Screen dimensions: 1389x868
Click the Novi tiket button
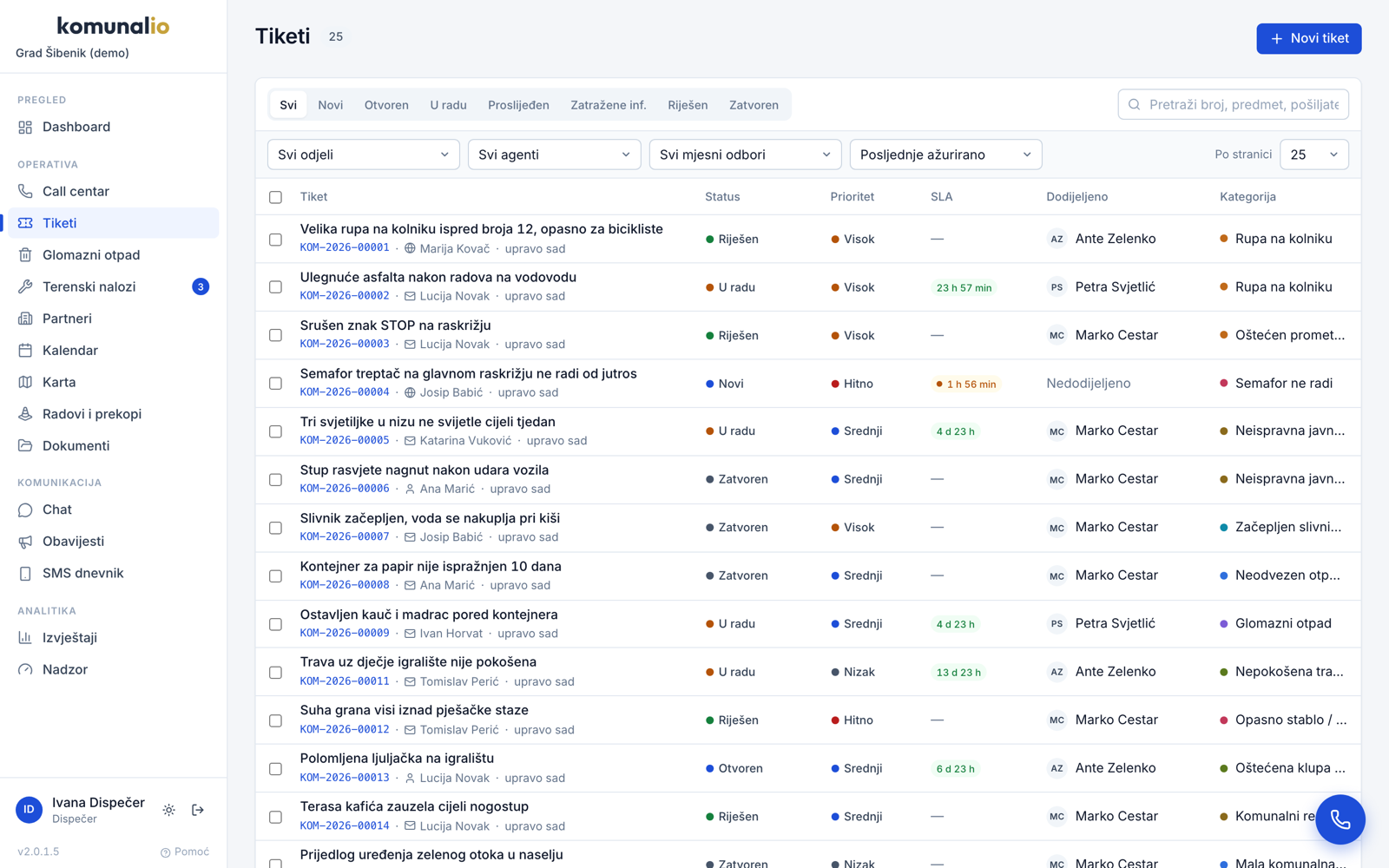coord(1308,38)
